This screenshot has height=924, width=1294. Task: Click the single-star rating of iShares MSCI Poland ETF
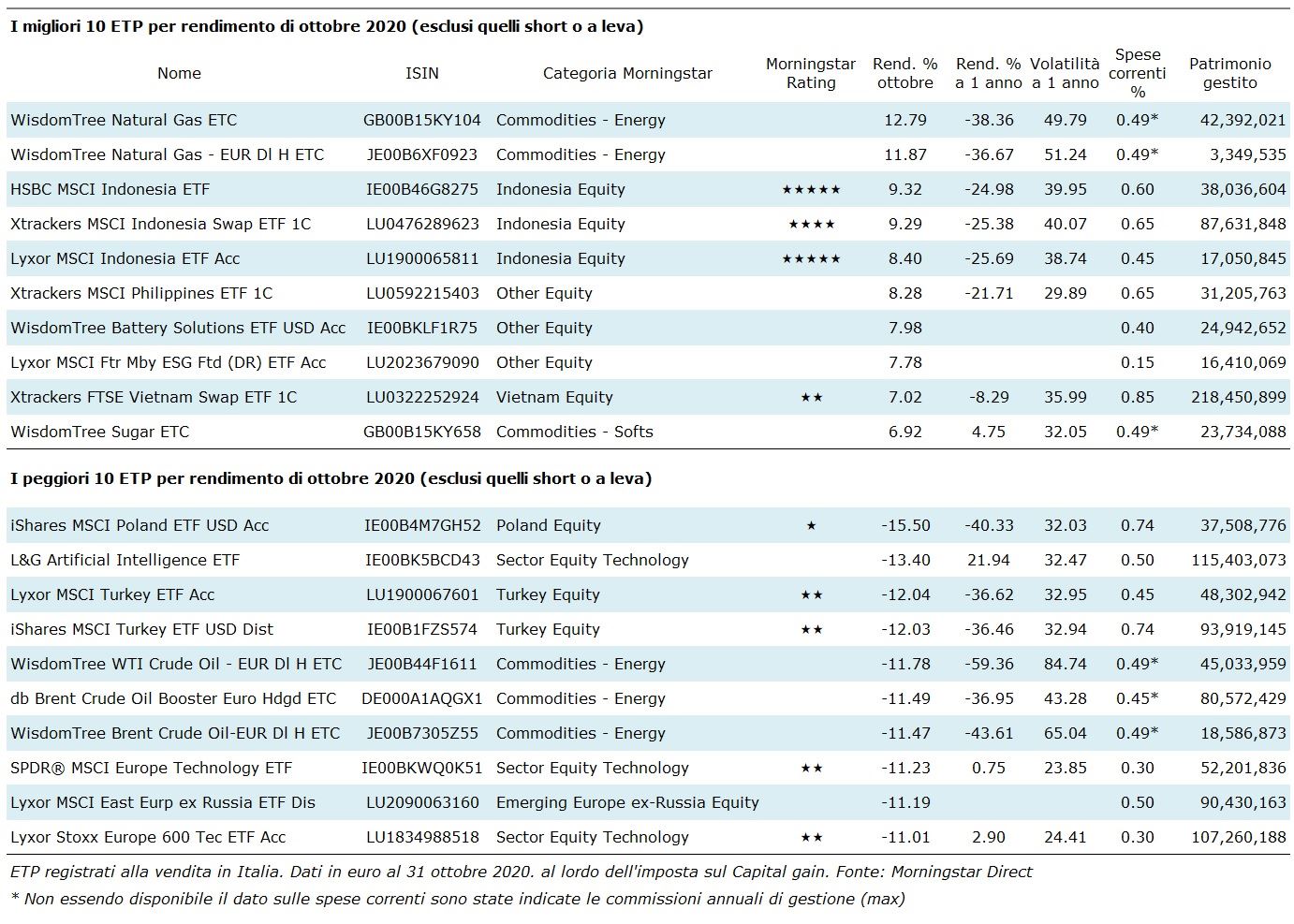pos(811,526)
